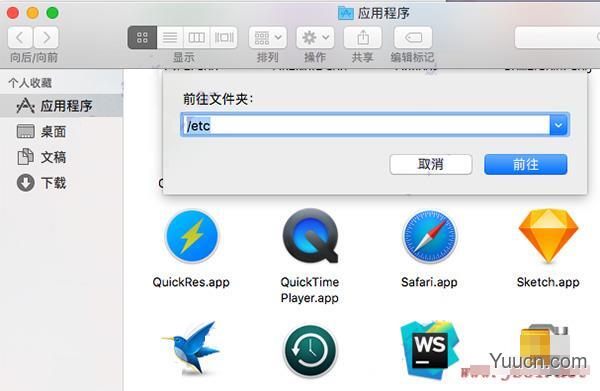Select 应用程序 in the sidebar

click(x=61, y=106)
